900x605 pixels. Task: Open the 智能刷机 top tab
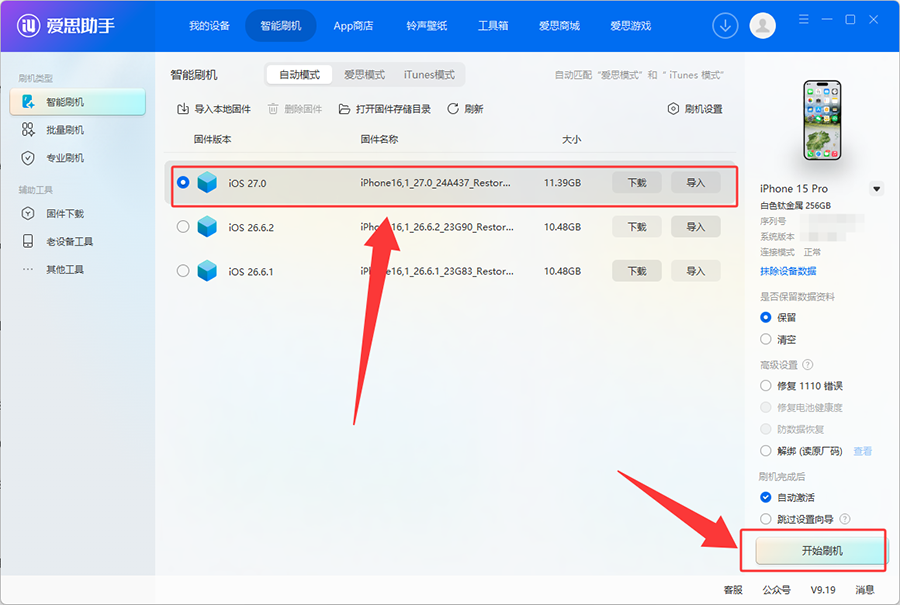pos(281,26)
